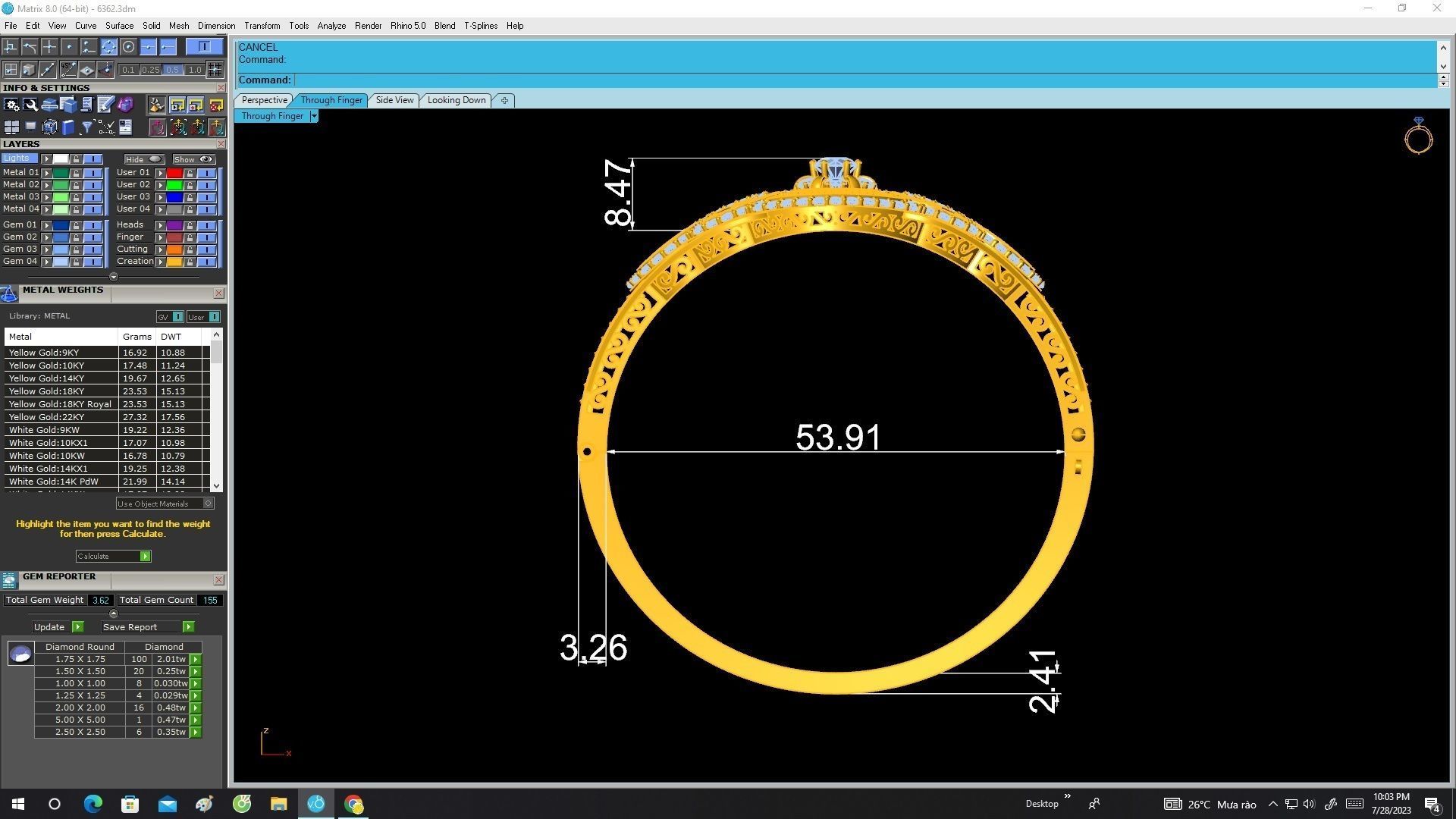This screenshot has height=819, width=1456.
Task: Toggle the Point snap icon
Action: [x=69, y=47]
